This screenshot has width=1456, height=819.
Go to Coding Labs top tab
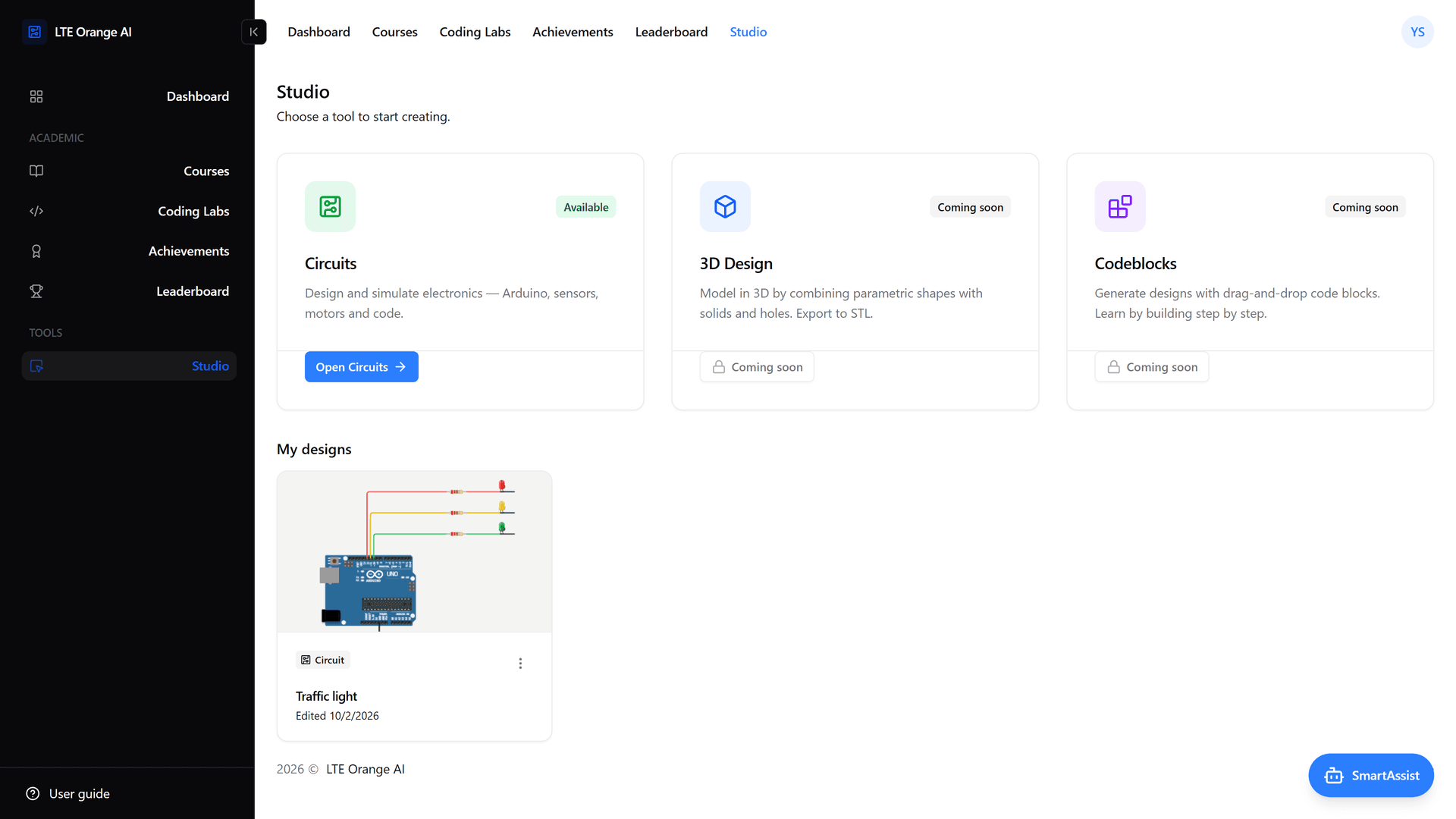click(x=475, y=32)
